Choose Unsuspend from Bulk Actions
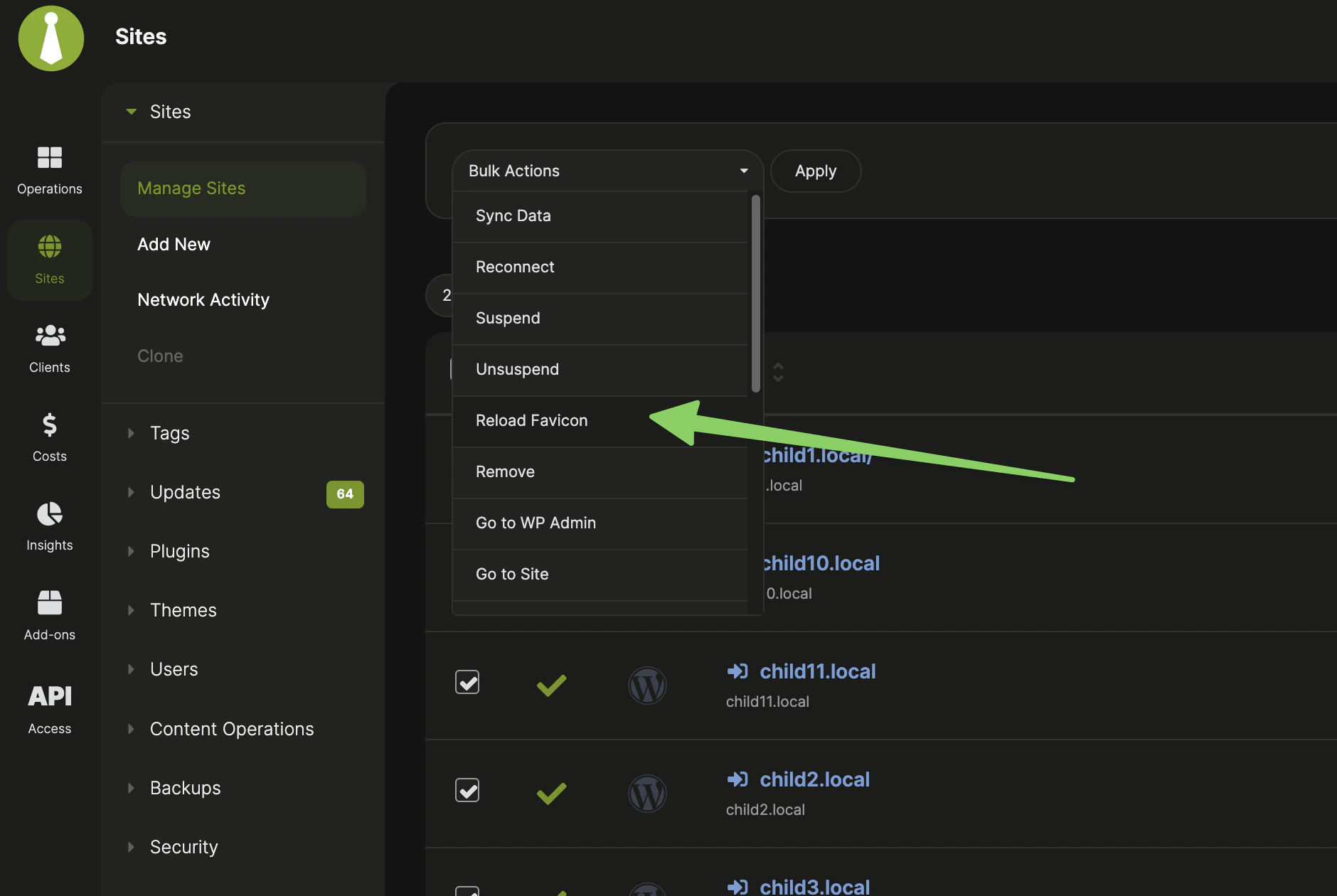 tap(600, 370)
